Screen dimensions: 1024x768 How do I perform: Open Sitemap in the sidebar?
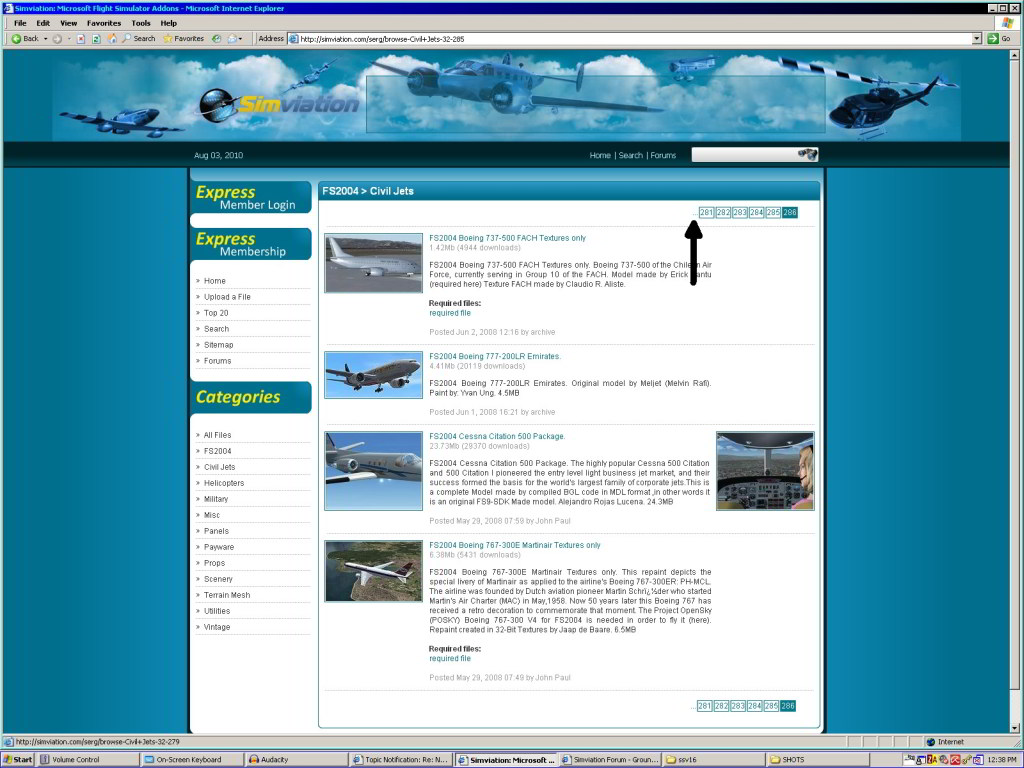click(219, 345)
